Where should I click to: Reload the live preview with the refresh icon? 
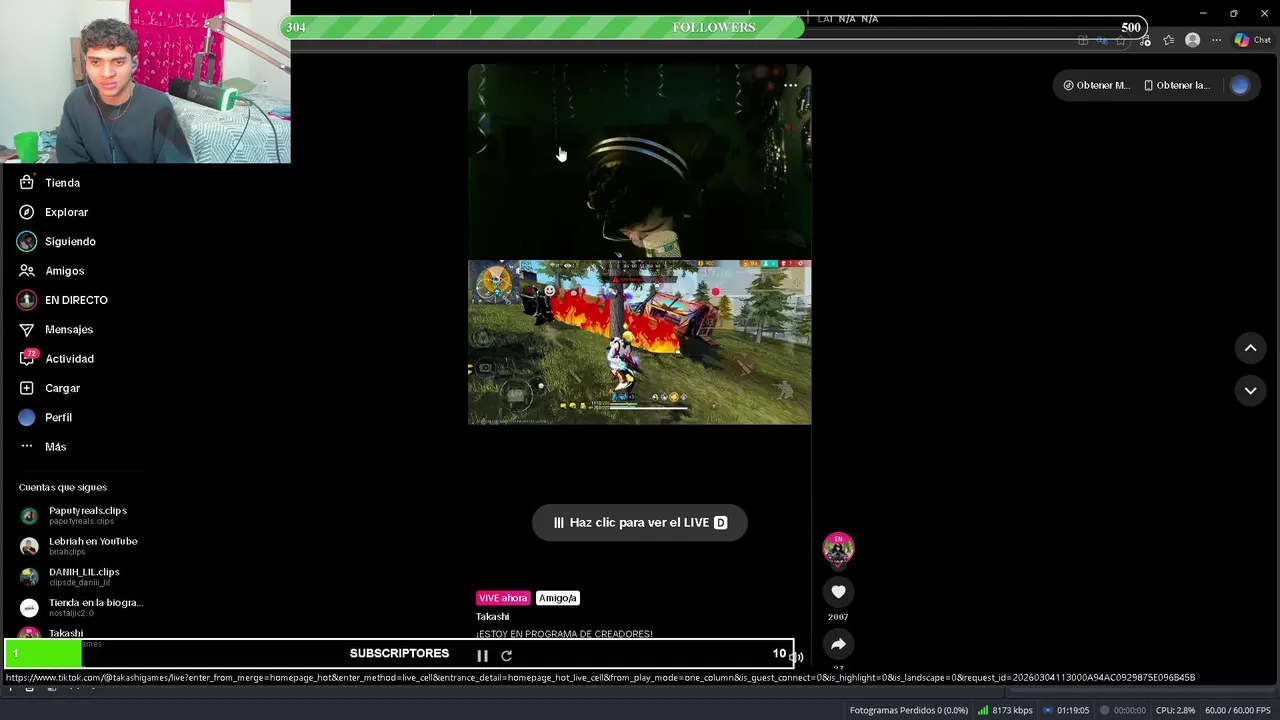(x=506, y=656)
